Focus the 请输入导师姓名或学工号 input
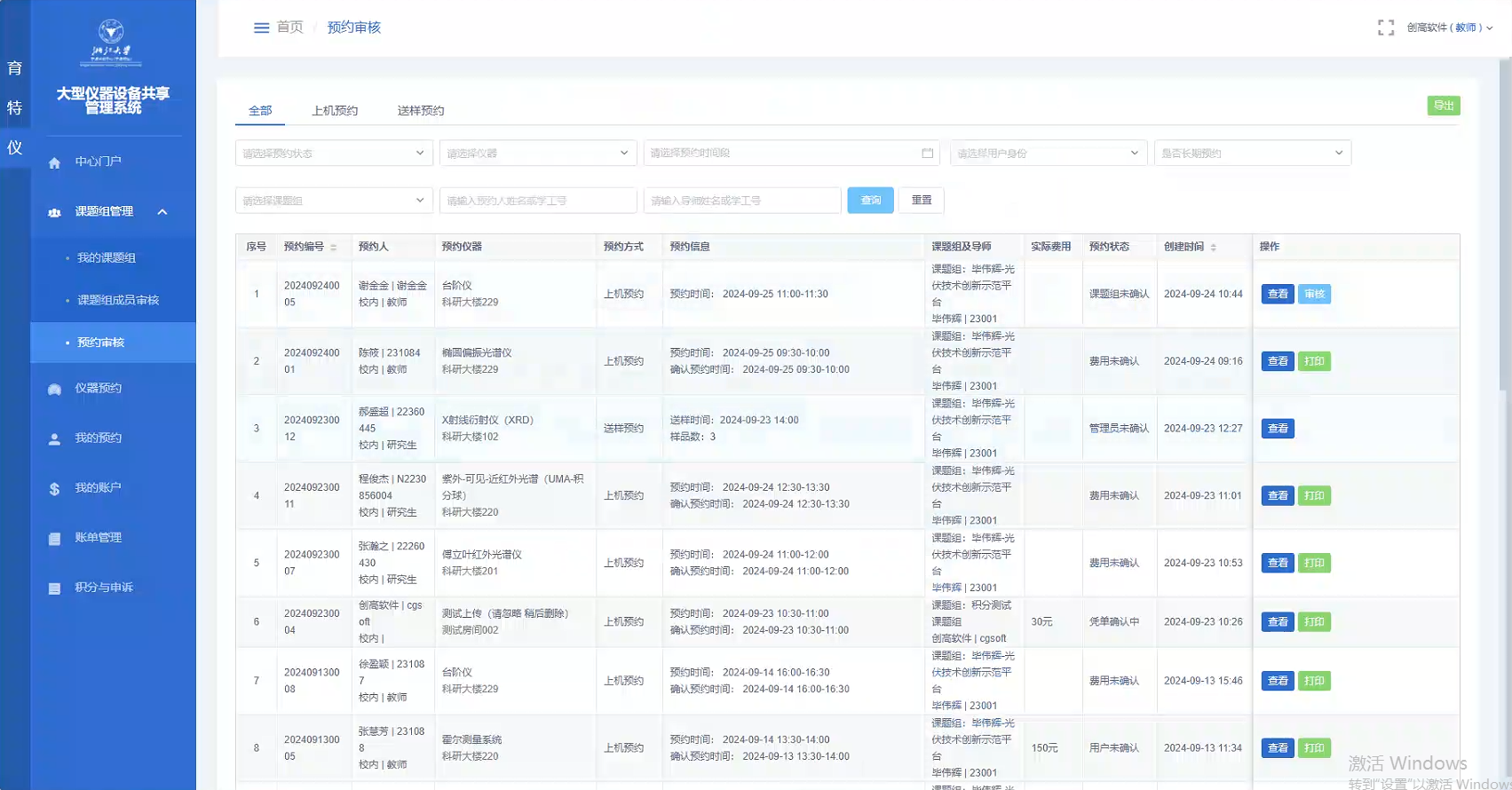This screenshot has width=1512, height=790. [x=742, y=201]
